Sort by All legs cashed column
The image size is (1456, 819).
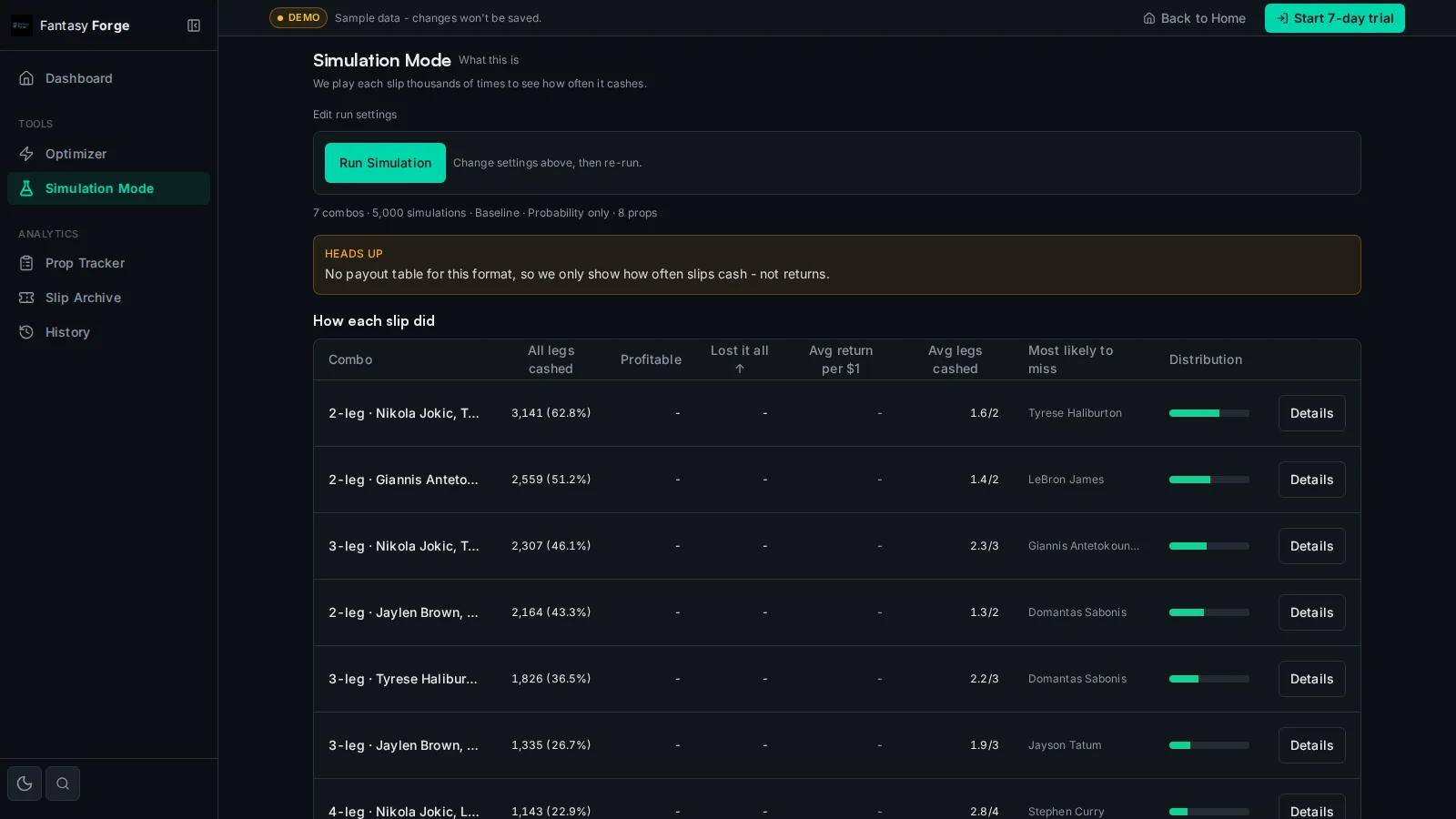pos(551,359)
